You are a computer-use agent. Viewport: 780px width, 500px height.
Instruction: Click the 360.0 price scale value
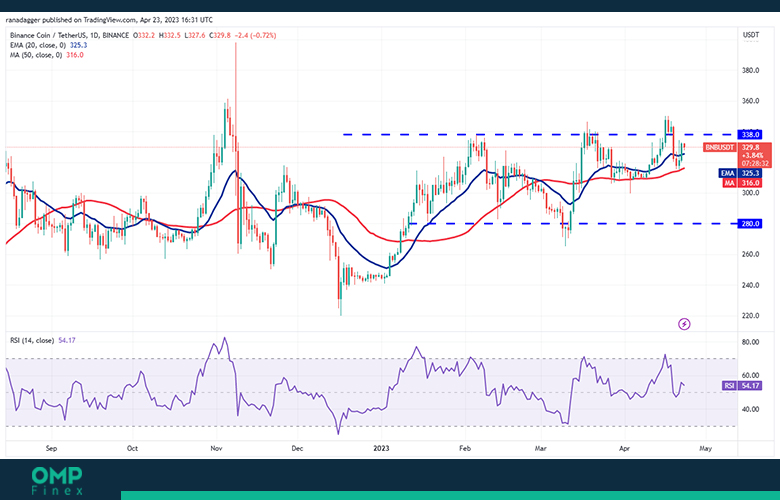751,101
